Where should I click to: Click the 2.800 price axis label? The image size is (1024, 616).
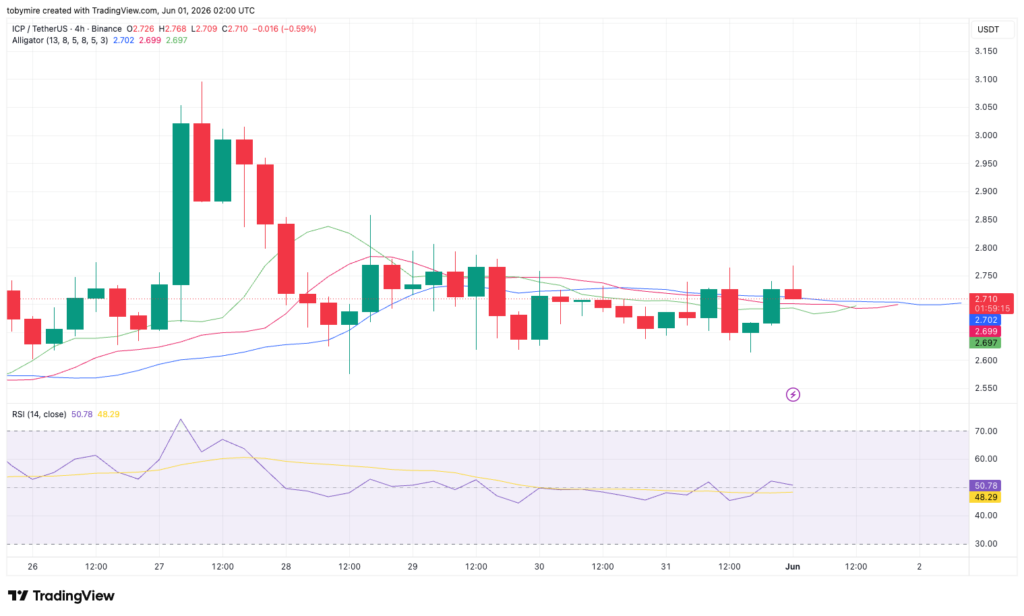985,248
